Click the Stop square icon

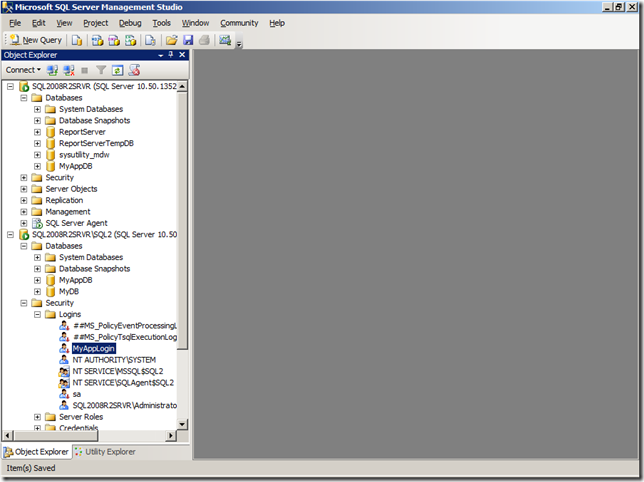[85, 70]
